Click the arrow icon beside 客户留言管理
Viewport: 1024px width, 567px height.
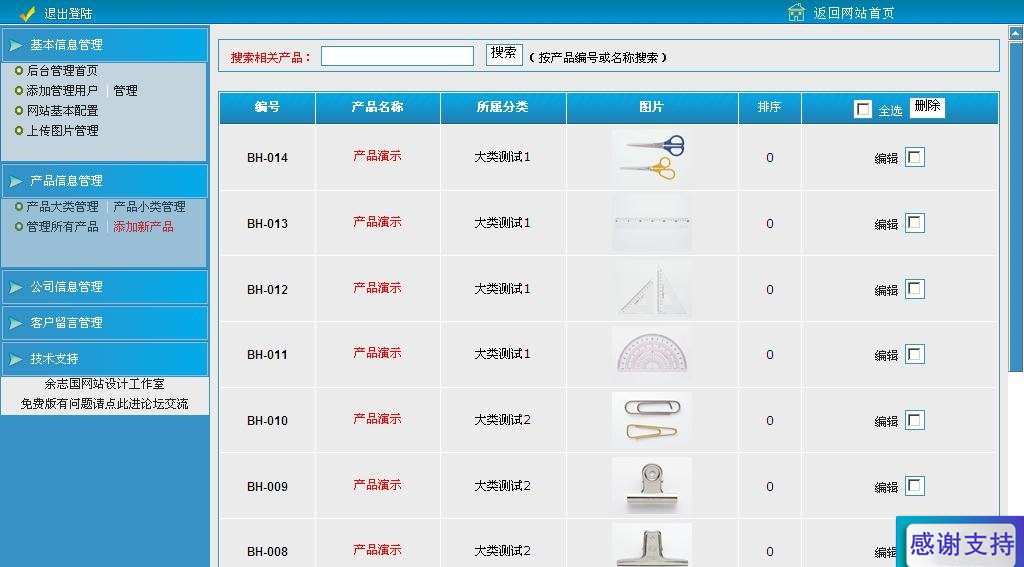tap(16, 323)
